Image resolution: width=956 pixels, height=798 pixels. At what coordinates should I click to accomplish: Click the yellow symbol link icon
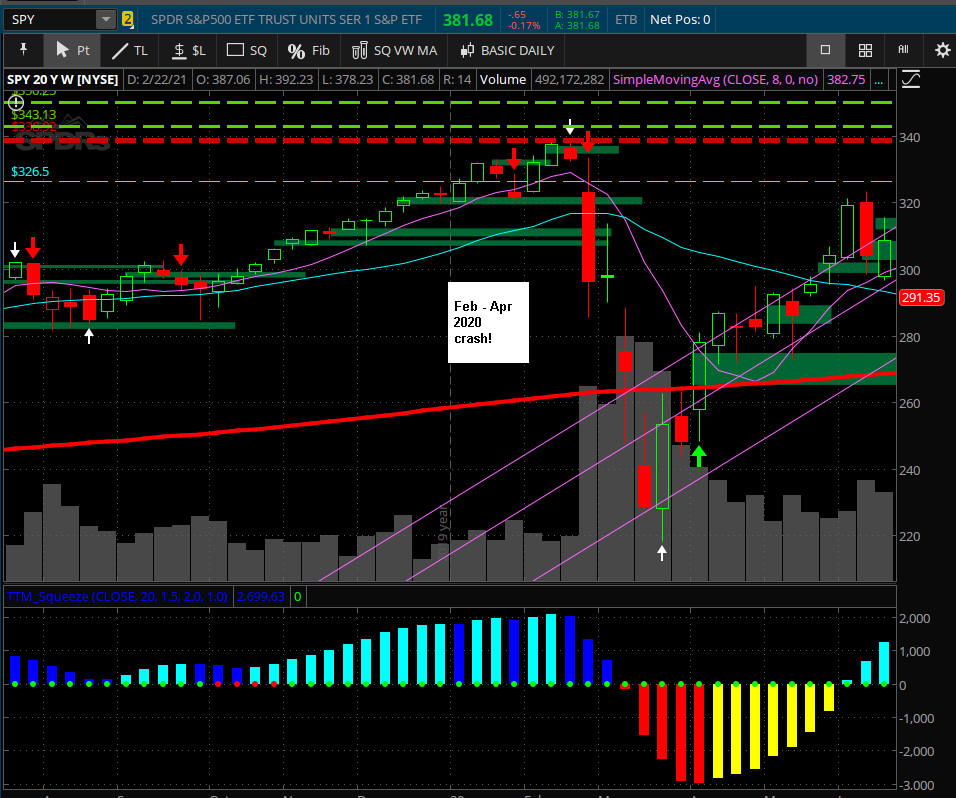pos(127,20)
